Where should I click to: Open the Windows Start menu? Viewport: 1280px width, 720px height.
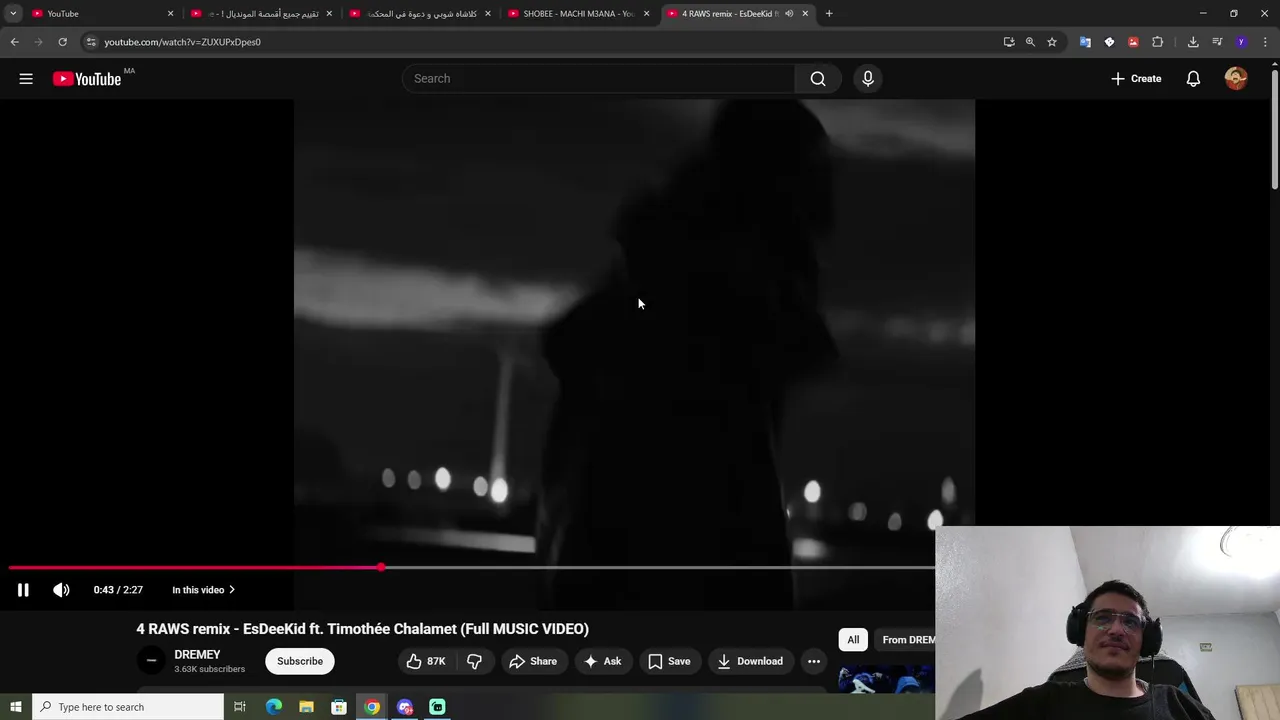(x=15, y=707)
